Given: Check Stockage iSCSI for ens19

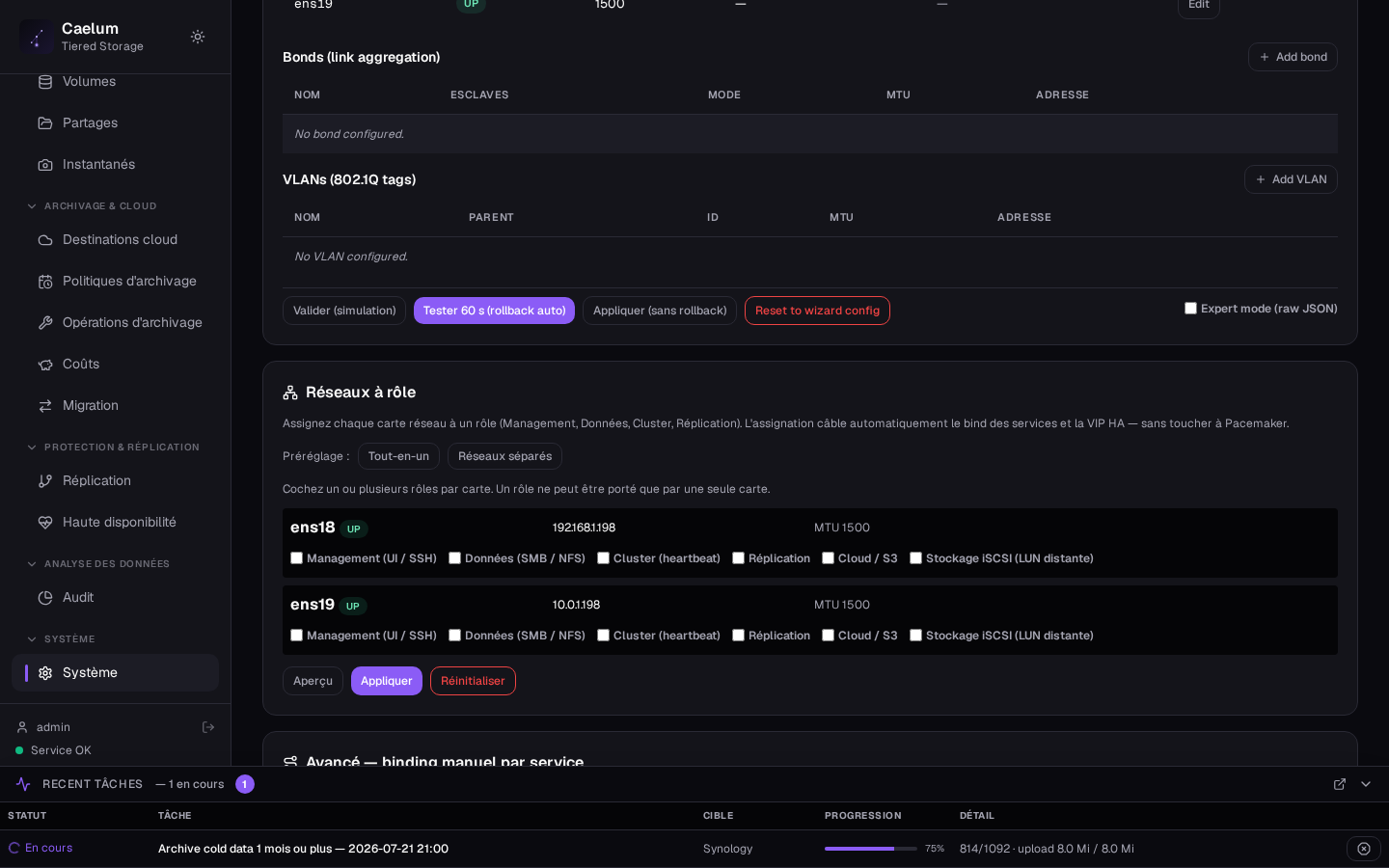Looking at the screenshot, I should point(916,636).
